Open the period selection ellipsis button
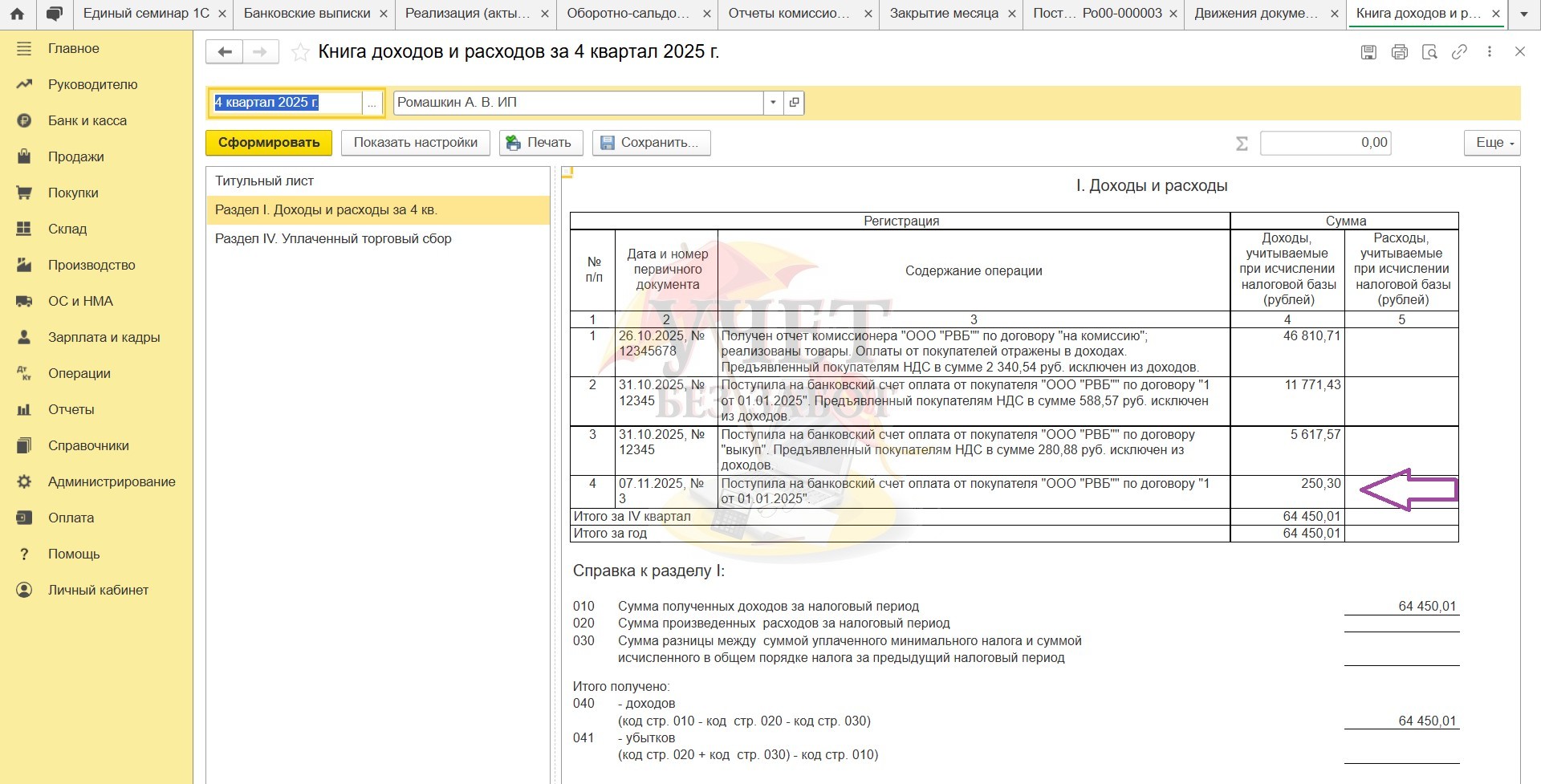The image size is (1541, 784). coord(372,104)
